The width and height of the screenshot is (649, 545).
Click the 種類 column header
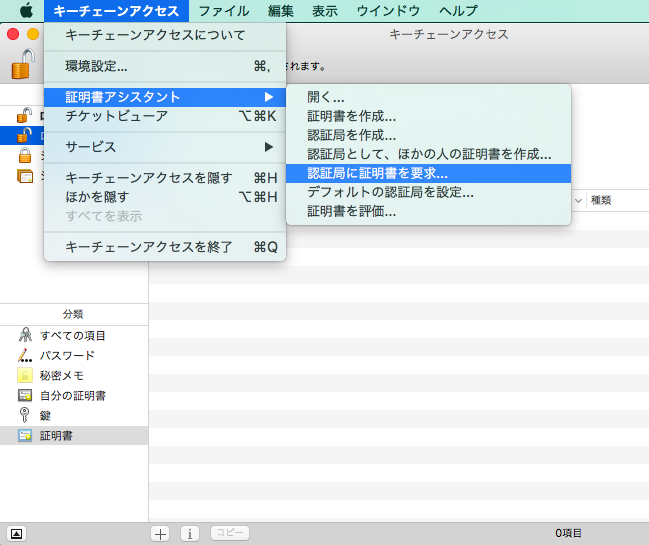tap(601, 200)
